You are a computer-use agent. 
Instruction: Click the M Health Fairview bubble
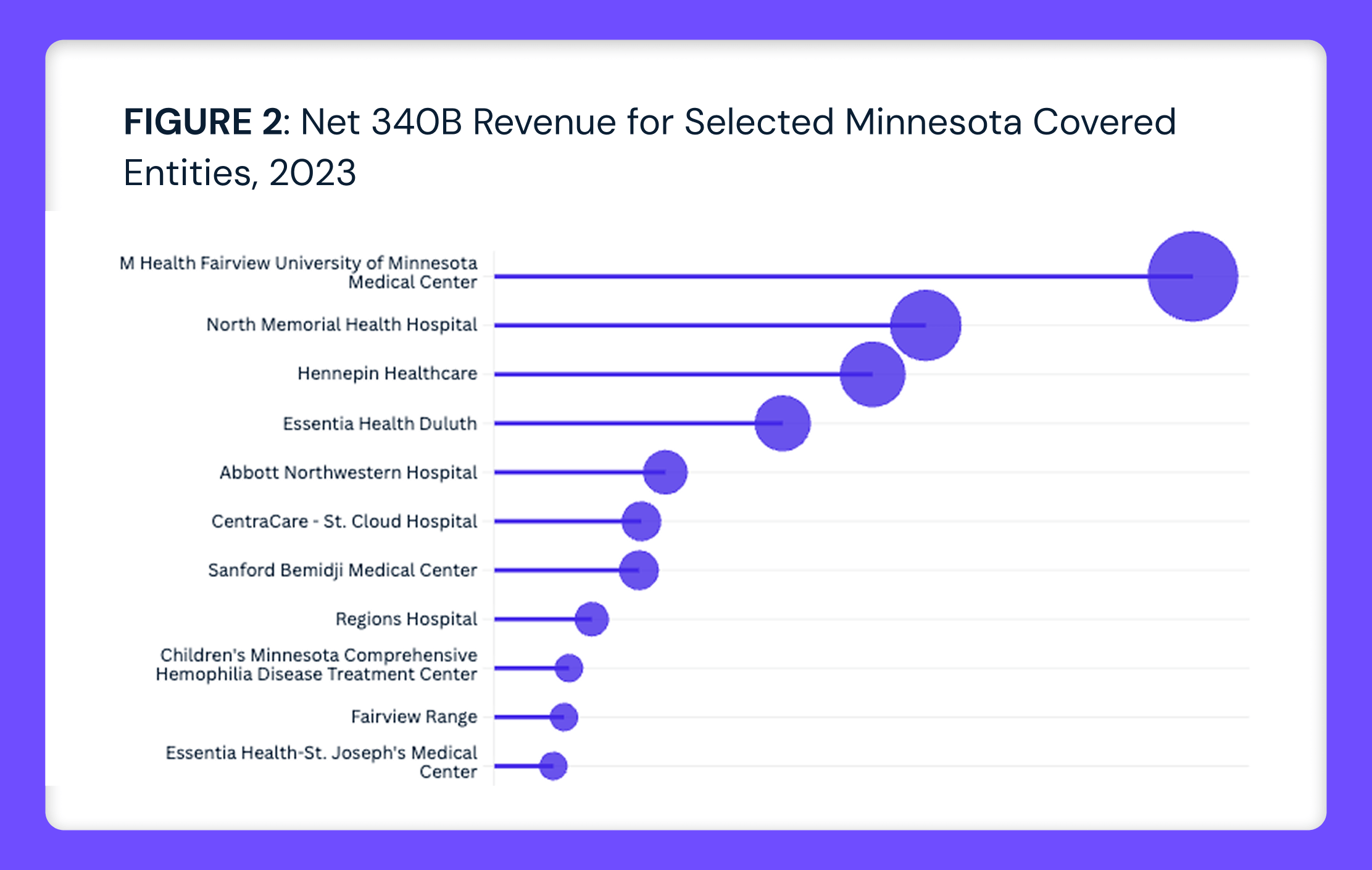(1192, 276)
